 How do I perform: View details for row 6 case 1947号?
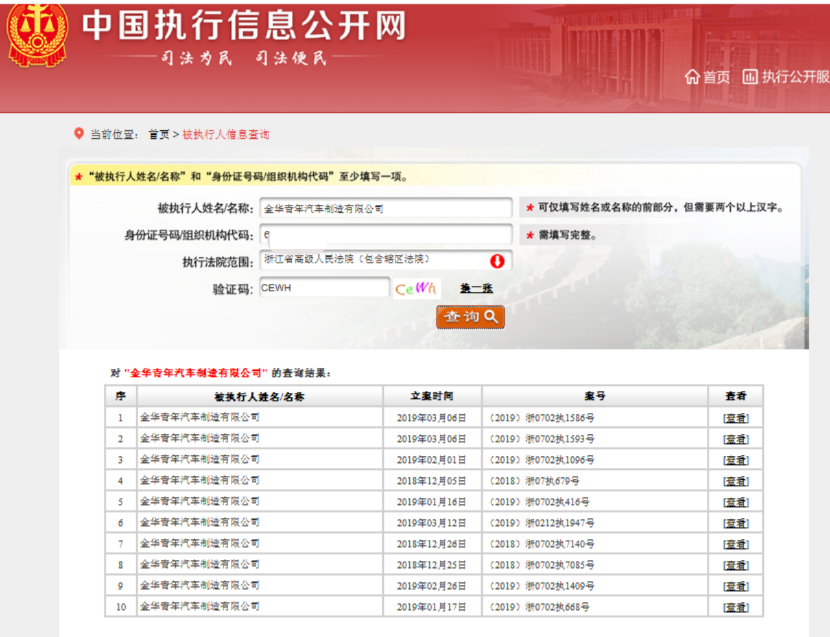(736, 523)
